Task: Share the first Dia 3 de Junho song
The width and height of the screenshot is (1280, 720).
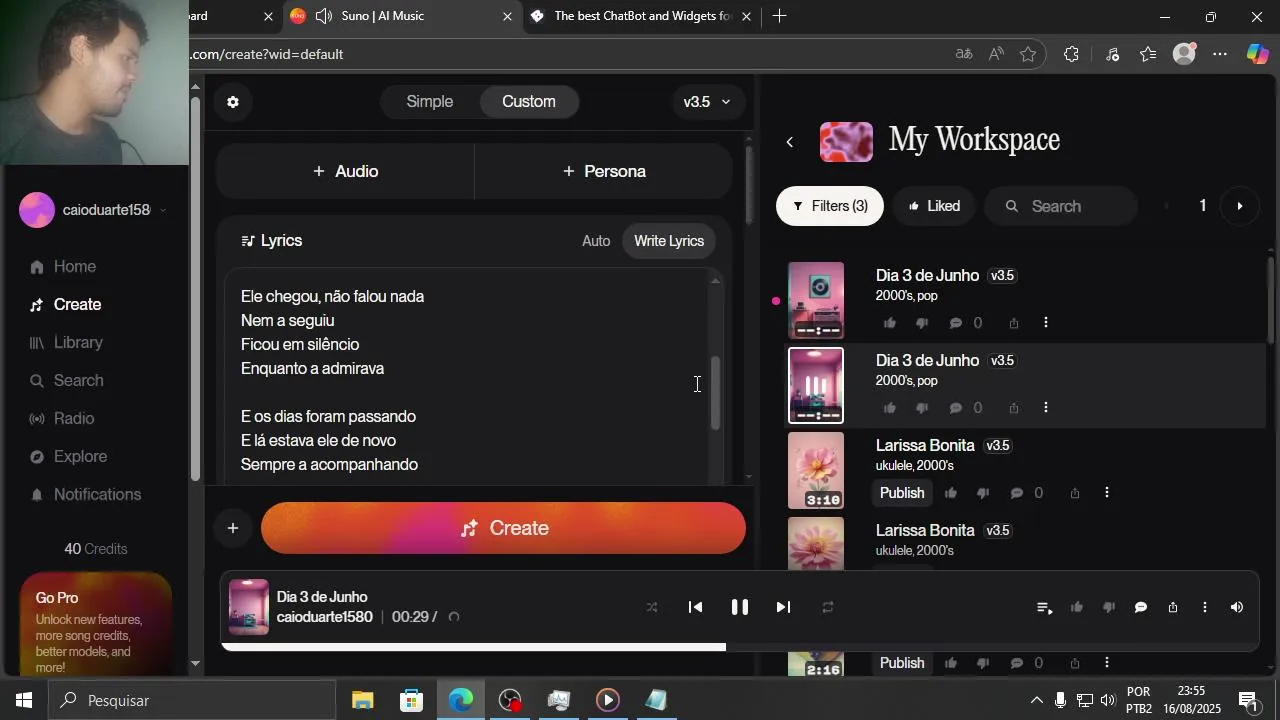Action: (1014, 323)
